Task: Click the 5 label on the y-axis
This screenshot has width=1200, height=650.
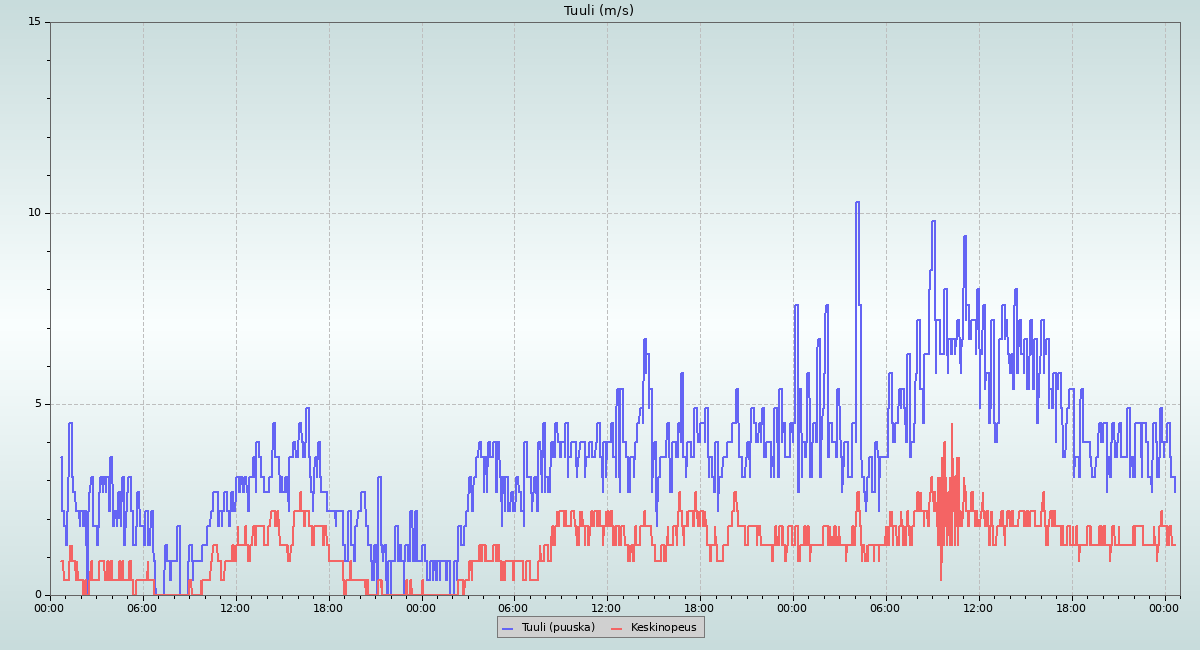Action: [38, 404]
